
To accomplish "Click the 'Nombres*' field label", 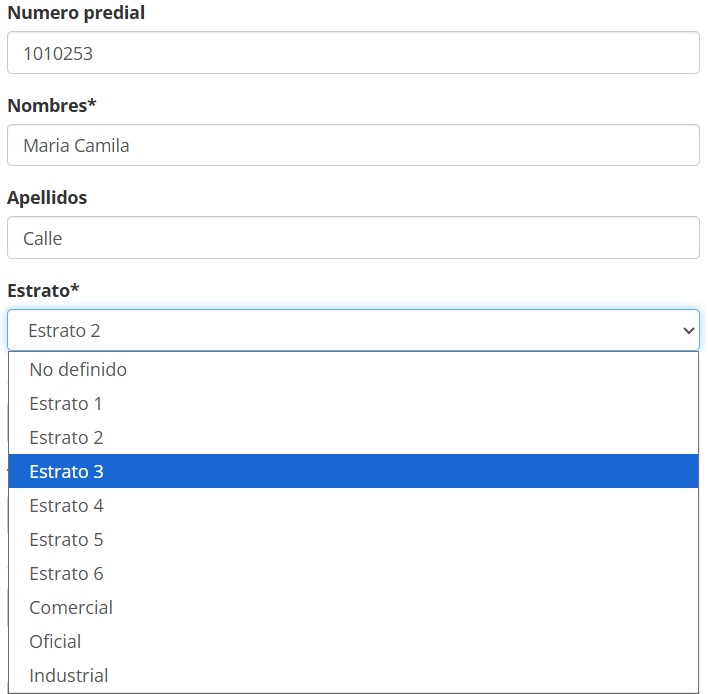I will pyautogui.click(x=51, y=105).
